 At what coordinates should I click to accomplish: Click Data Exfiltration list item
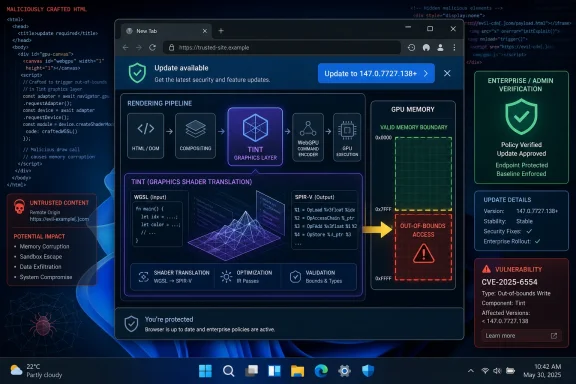(x=40, y=267)
